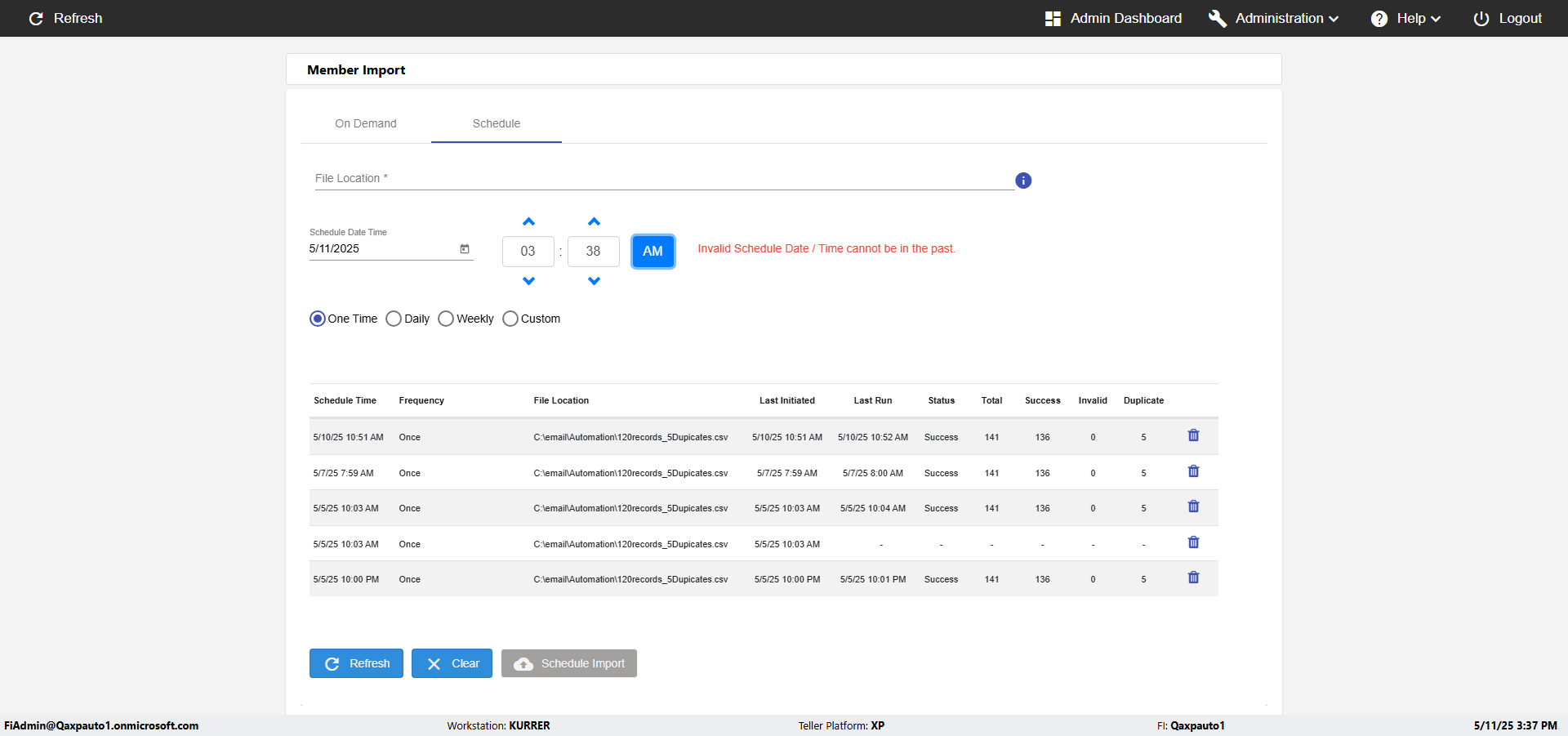This screenshot has height=736, width=1568.
Task: Expand the Administration dropdown menu
Action: (x=1274, y=18)
